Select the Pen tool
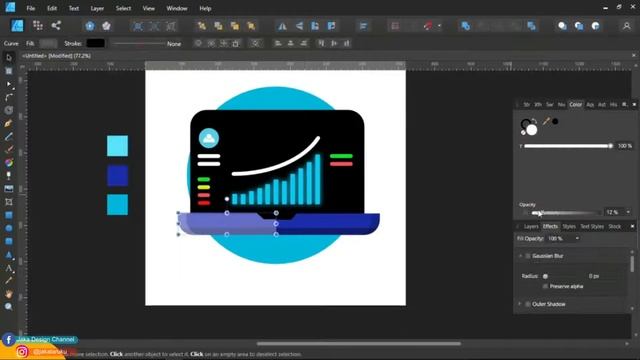 click(x=9, y=123)
